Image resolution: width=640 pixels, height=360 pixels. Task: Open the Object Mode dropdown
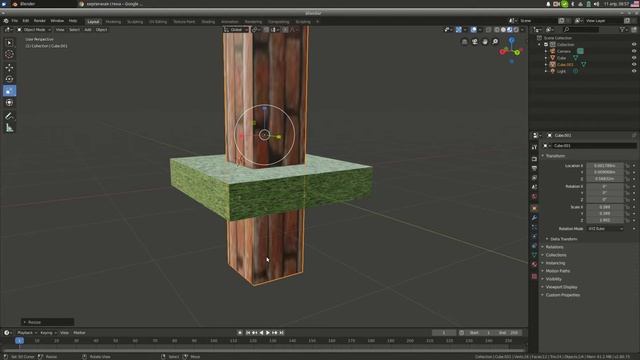tap(34, 30)
